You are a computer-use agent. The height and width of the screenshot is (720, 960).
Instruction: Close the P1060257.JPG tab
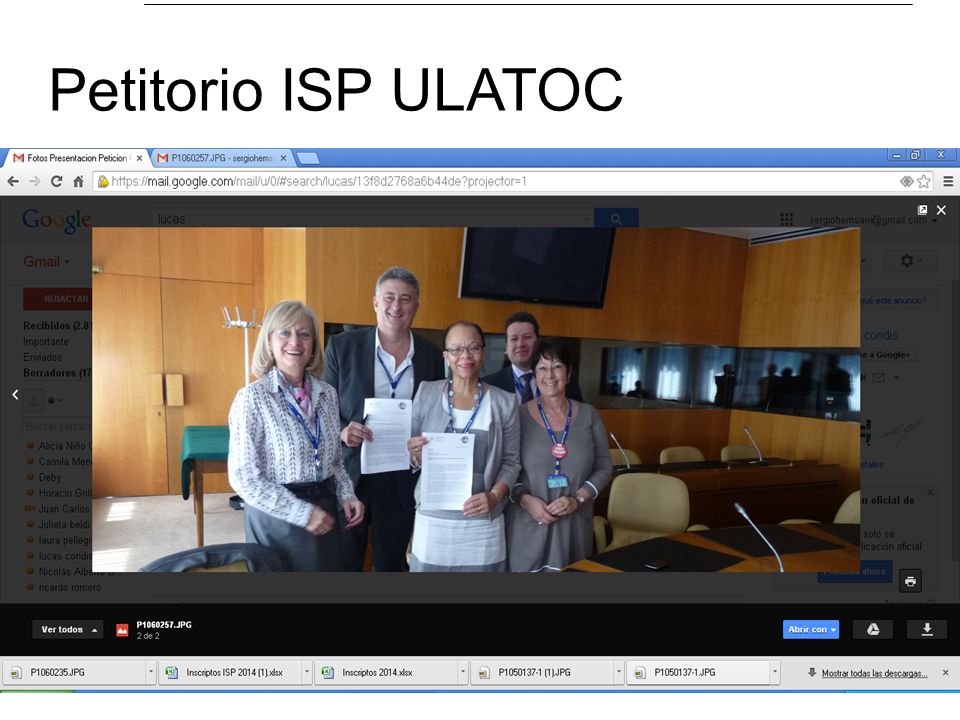click(x=283, y=158)
